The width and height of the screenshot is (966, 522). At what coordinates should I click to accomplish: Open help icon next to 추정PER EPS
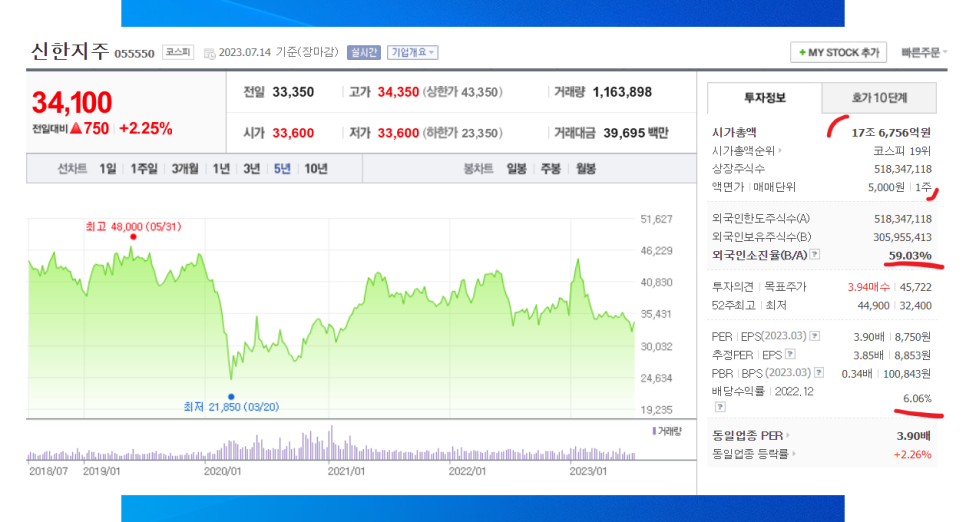coord(790,354)
